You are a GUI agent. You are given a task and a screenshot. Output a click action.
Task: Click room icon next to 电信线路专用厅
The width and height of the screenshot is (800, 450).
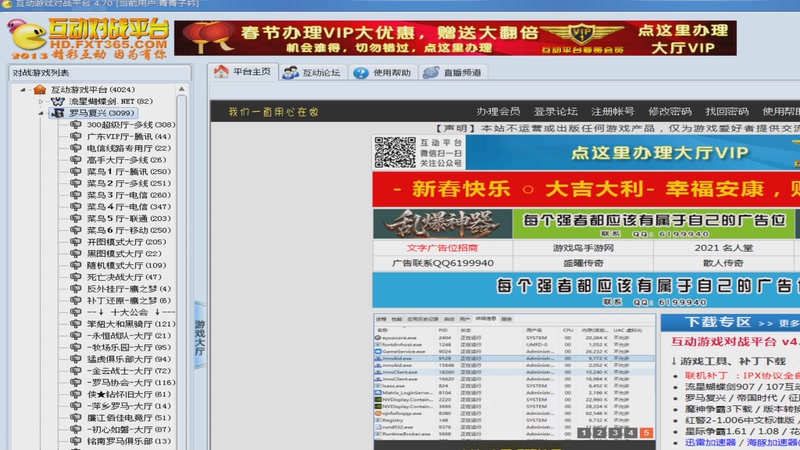click(76, 148)
